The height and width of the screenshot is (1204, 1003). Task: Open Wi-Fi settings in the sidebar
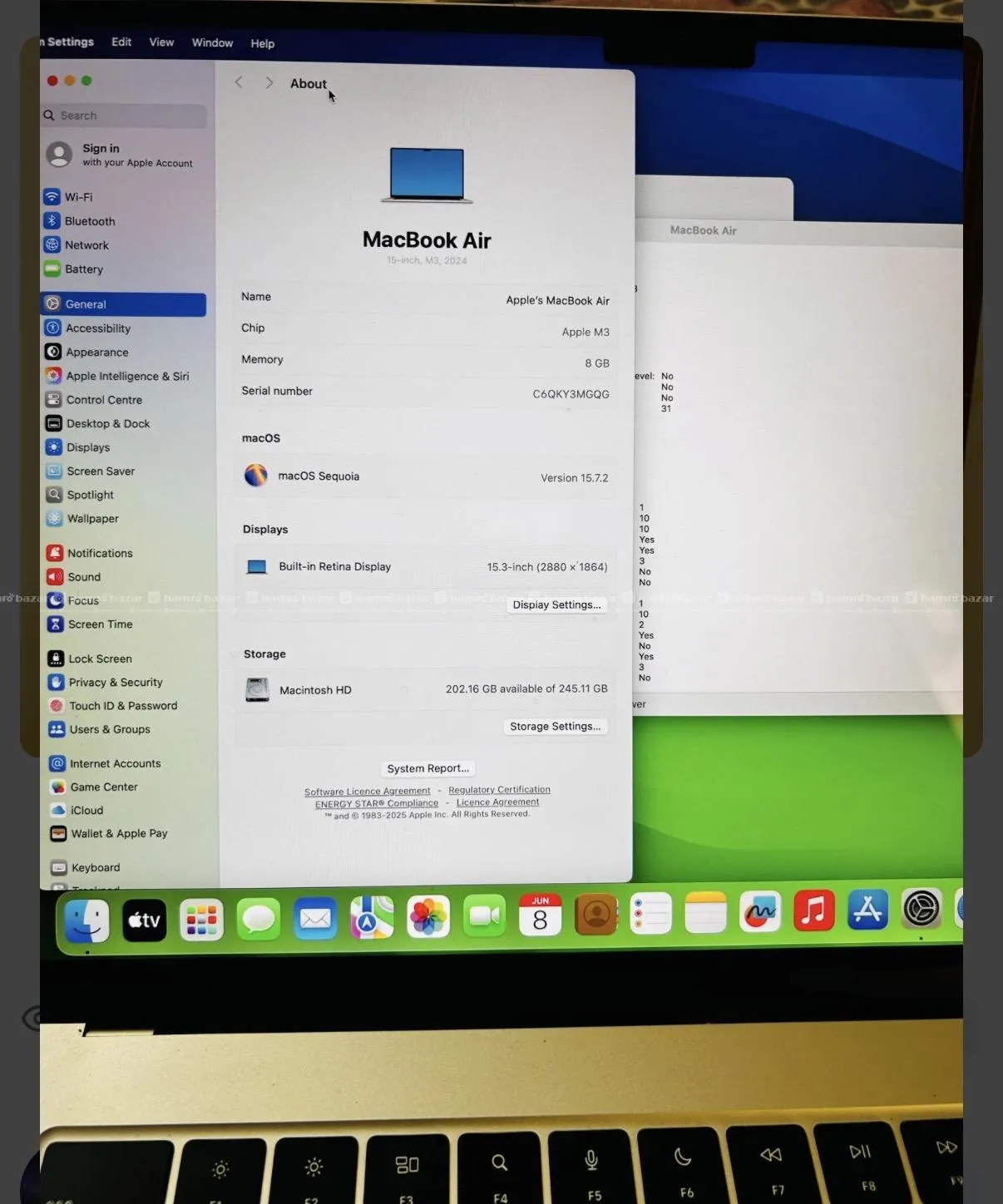[x=68, y=197]
